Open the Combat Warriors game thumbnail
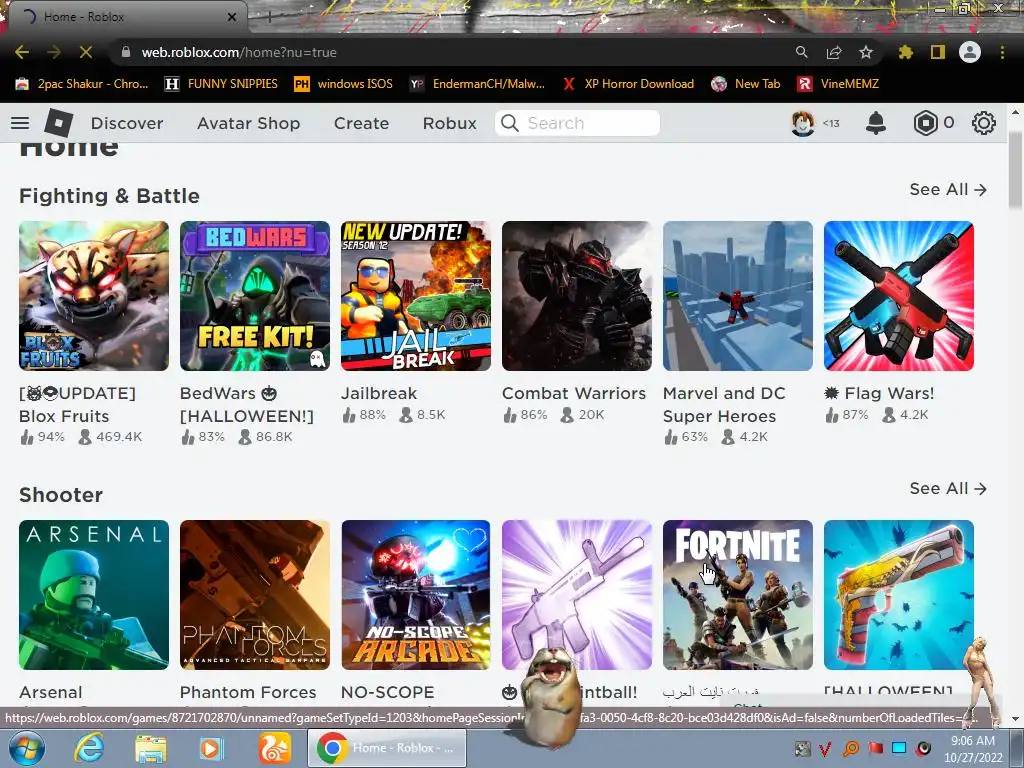1024x768 pixels. pyautogui.click(x=577, y=296)
